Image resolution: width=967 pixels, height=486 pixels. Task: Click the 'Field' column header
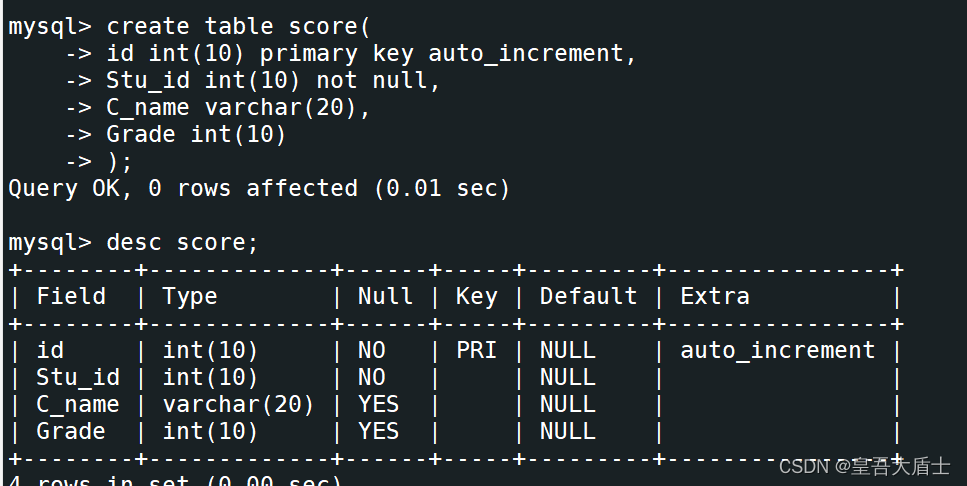[x=71, y=296]
